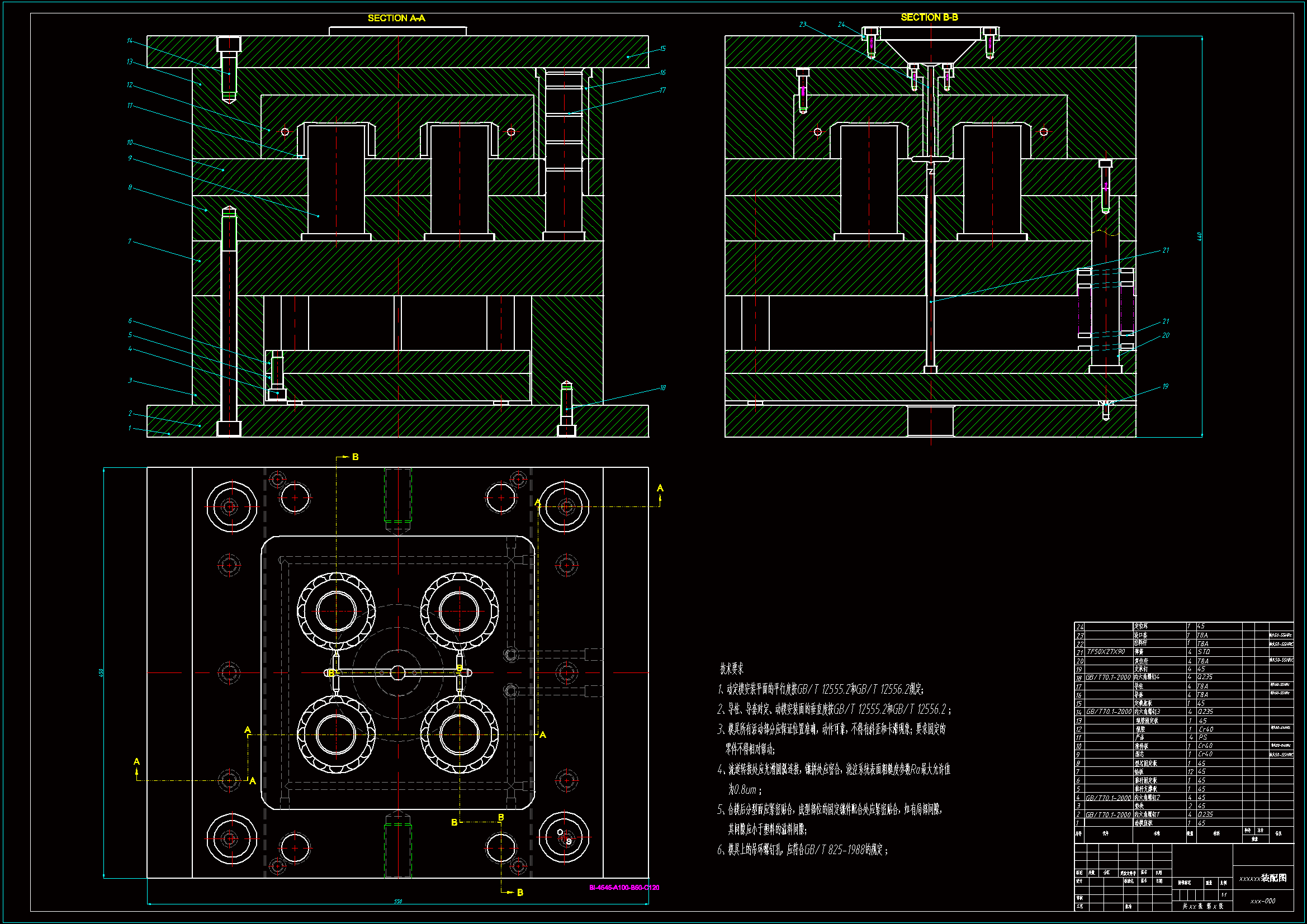This screenshot has height=924, width=1307.
Task: Select the xxxxxx装配图 title block text
Action: (x=1263, y=878)
